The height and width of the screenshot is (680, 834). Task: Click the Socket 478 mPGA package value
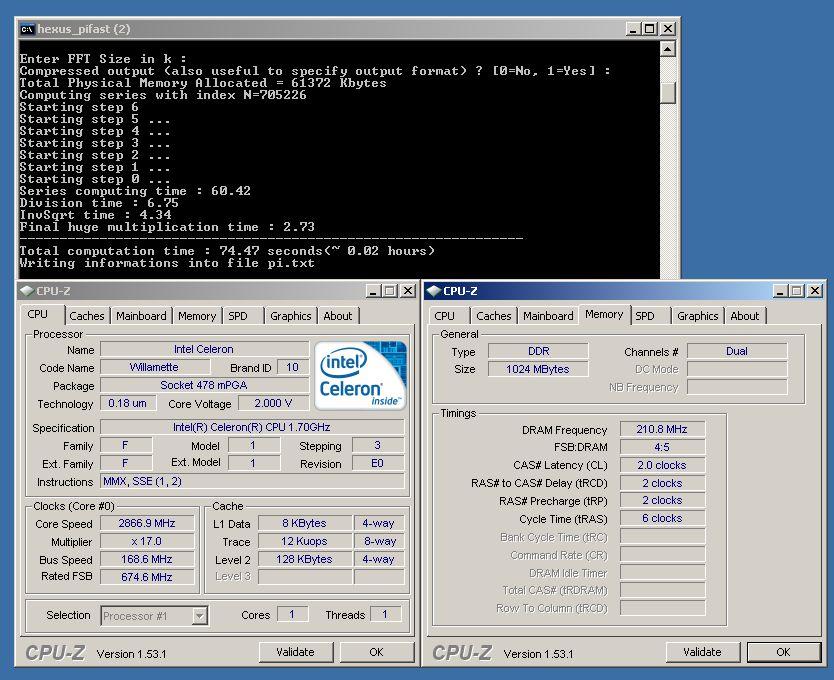(x=204, y=385)
